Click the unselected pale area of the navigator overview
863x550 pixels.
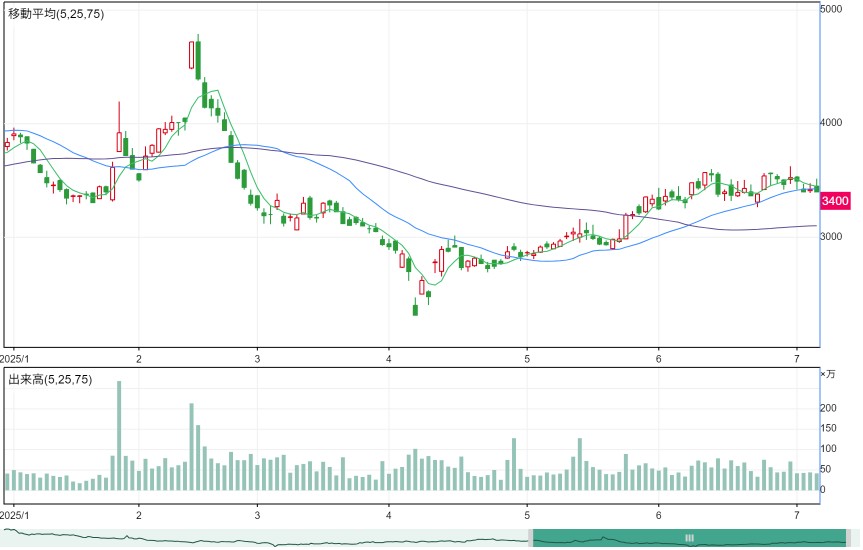(x=264, y=538)
